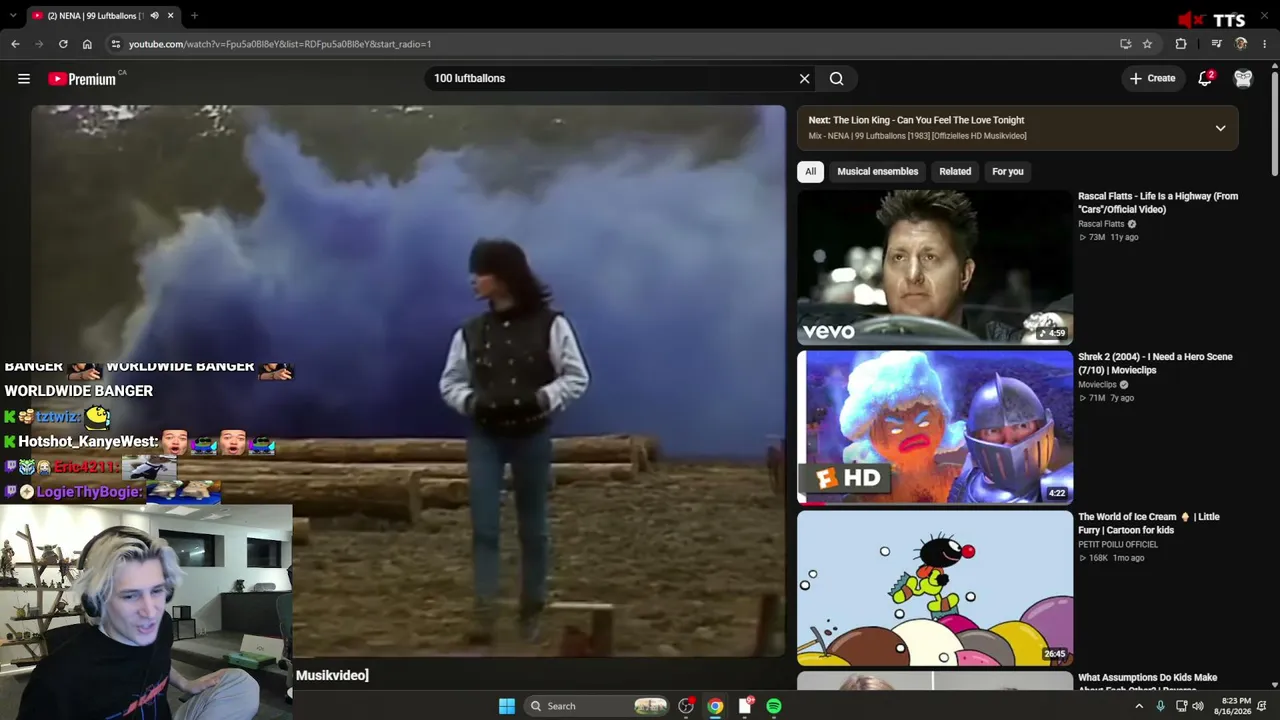
Task: Open 'The World of Ice Cream' title
Action: 1149,523
